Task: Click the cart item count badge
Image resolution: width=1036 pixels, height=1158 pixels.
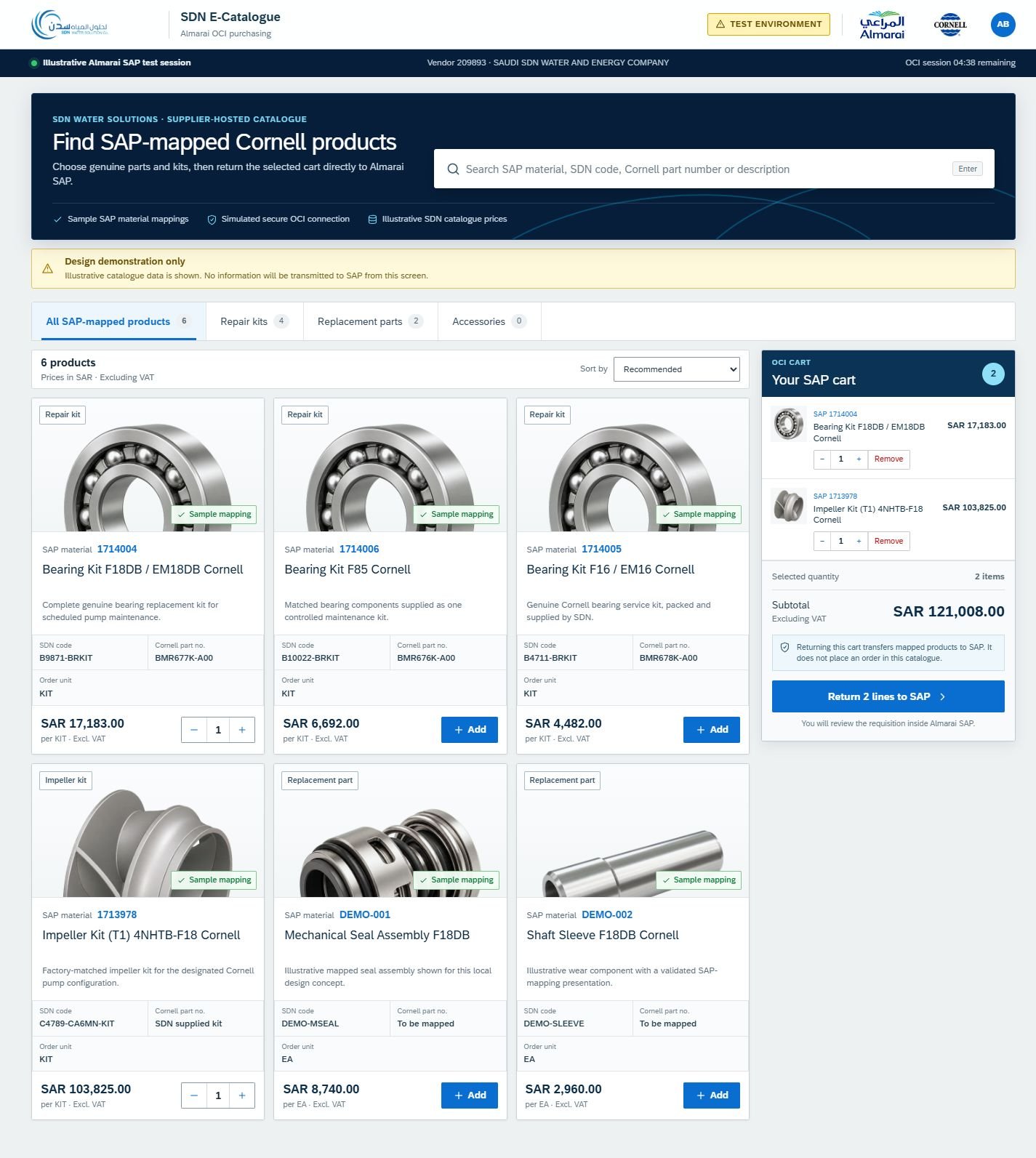Action: click(993, 374)
